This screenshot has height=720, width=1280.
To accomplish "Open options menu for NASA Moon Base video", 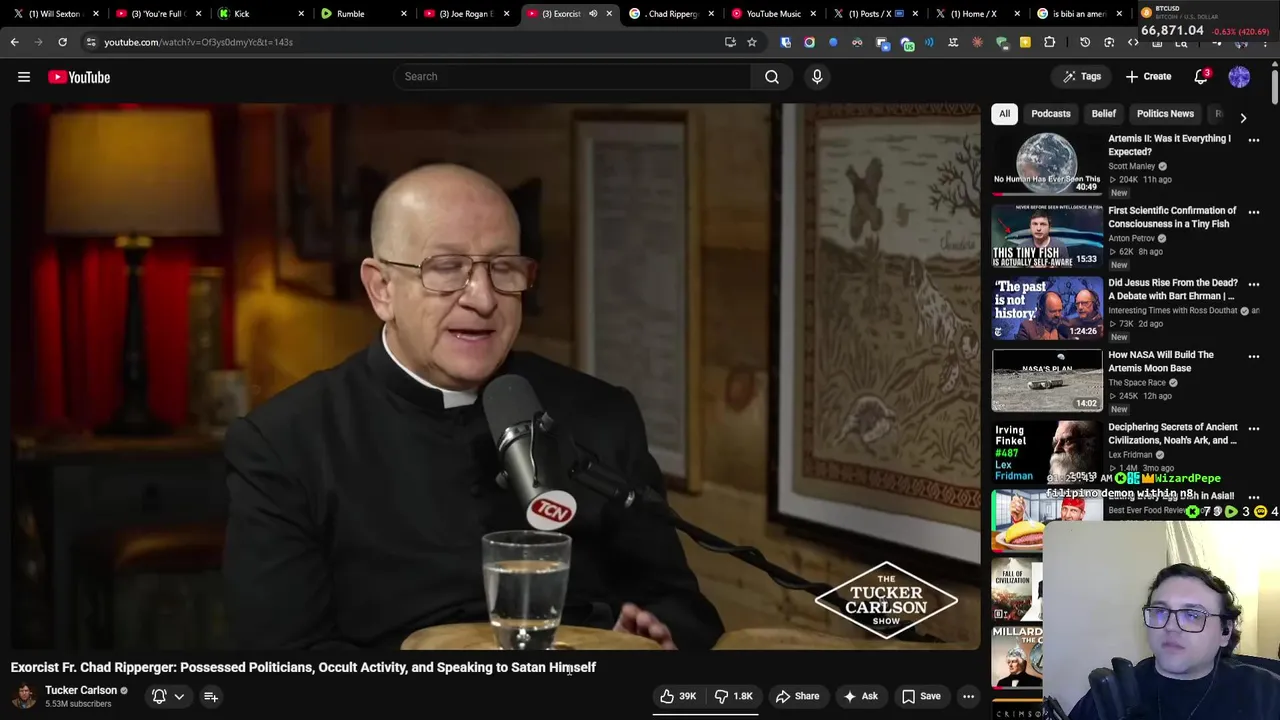I will pos(1254,357).
